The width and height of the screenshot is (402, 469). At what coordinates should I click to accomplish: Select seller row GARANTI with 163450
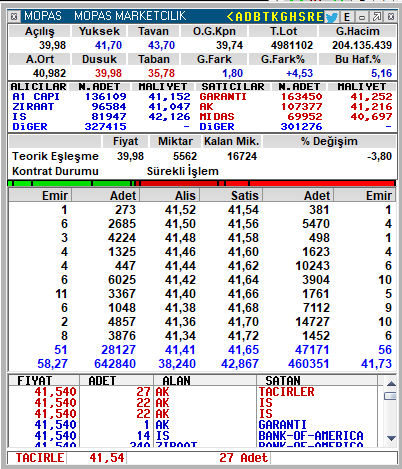296,97
